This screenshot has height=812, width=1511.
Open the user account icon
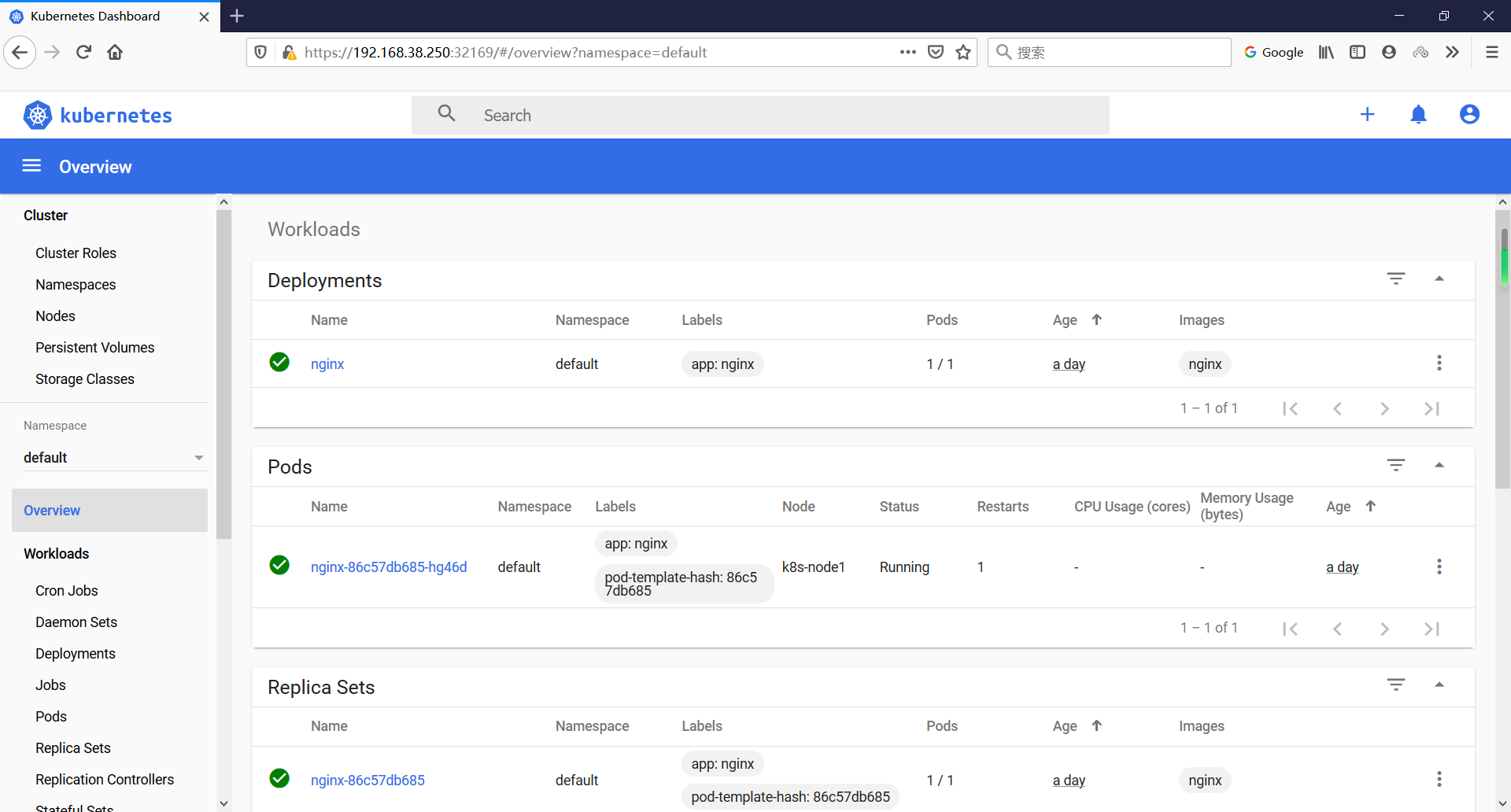click(x=1469, y=115)
